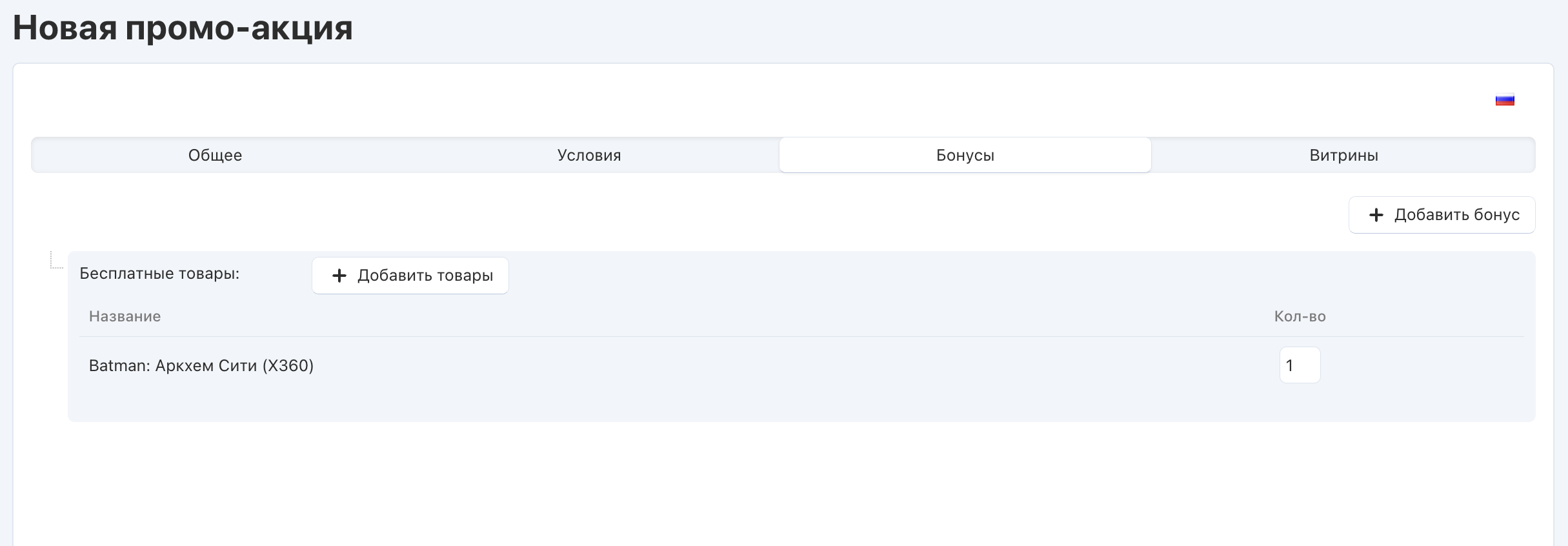Image resolution: width=1568 pixels, height=546 pixels.
Task: Click empty space below the Batman row
Action: coord(645,403)
